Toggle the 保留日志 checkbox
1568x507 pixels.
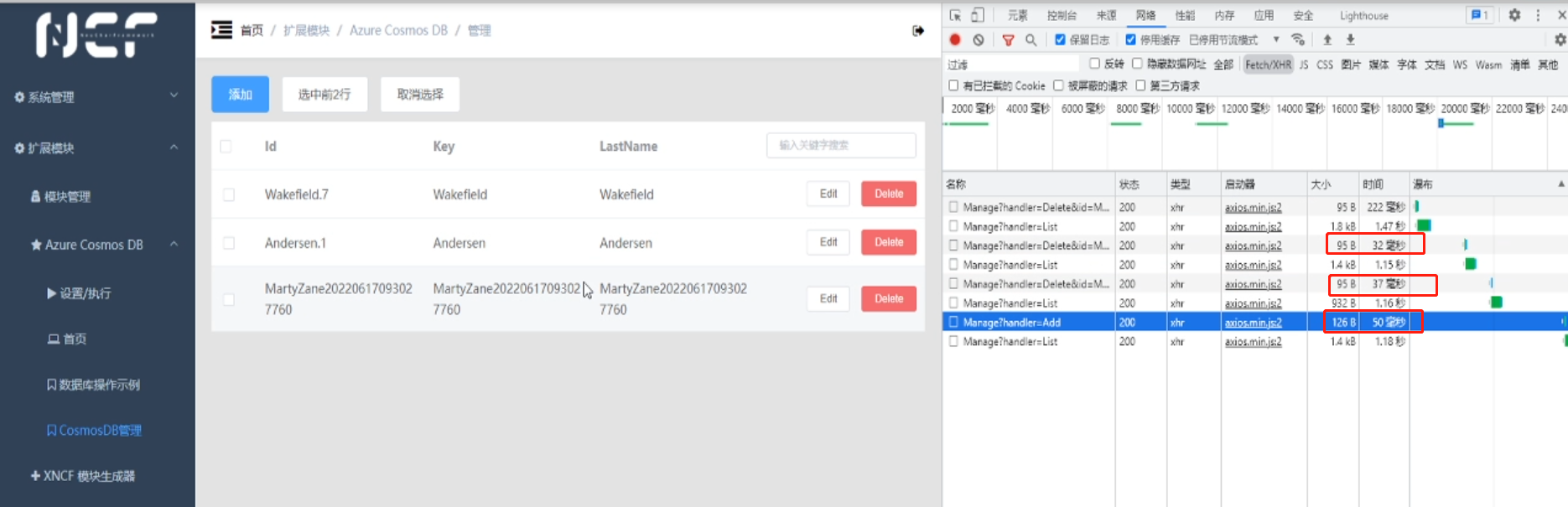point(1060,39)
